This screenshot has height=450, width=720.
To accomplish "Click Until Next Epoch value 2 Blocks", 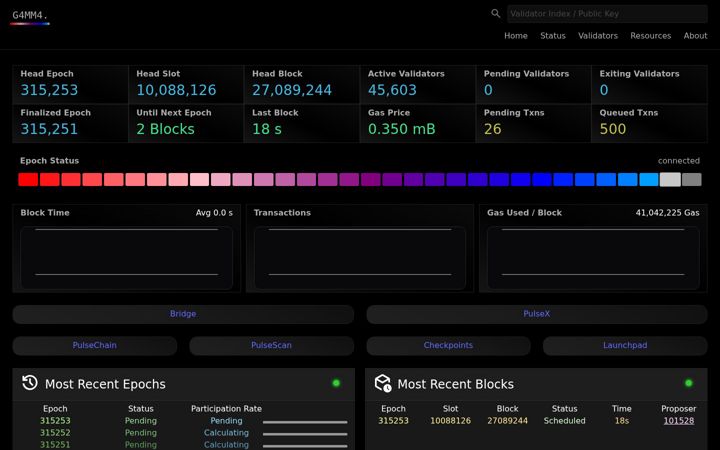I will [165, 129].
